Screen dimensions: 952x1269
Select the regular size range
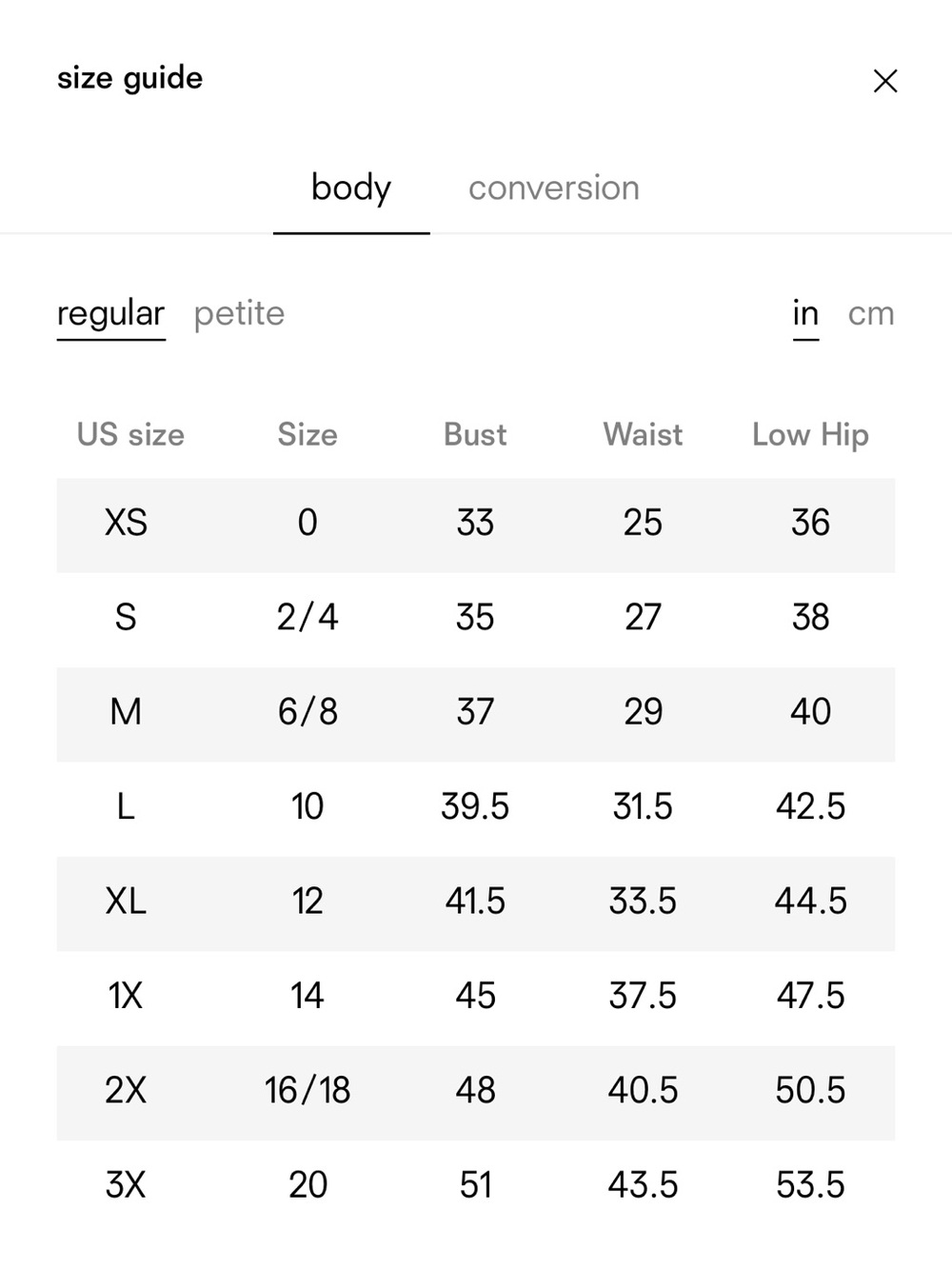[110, 313]
